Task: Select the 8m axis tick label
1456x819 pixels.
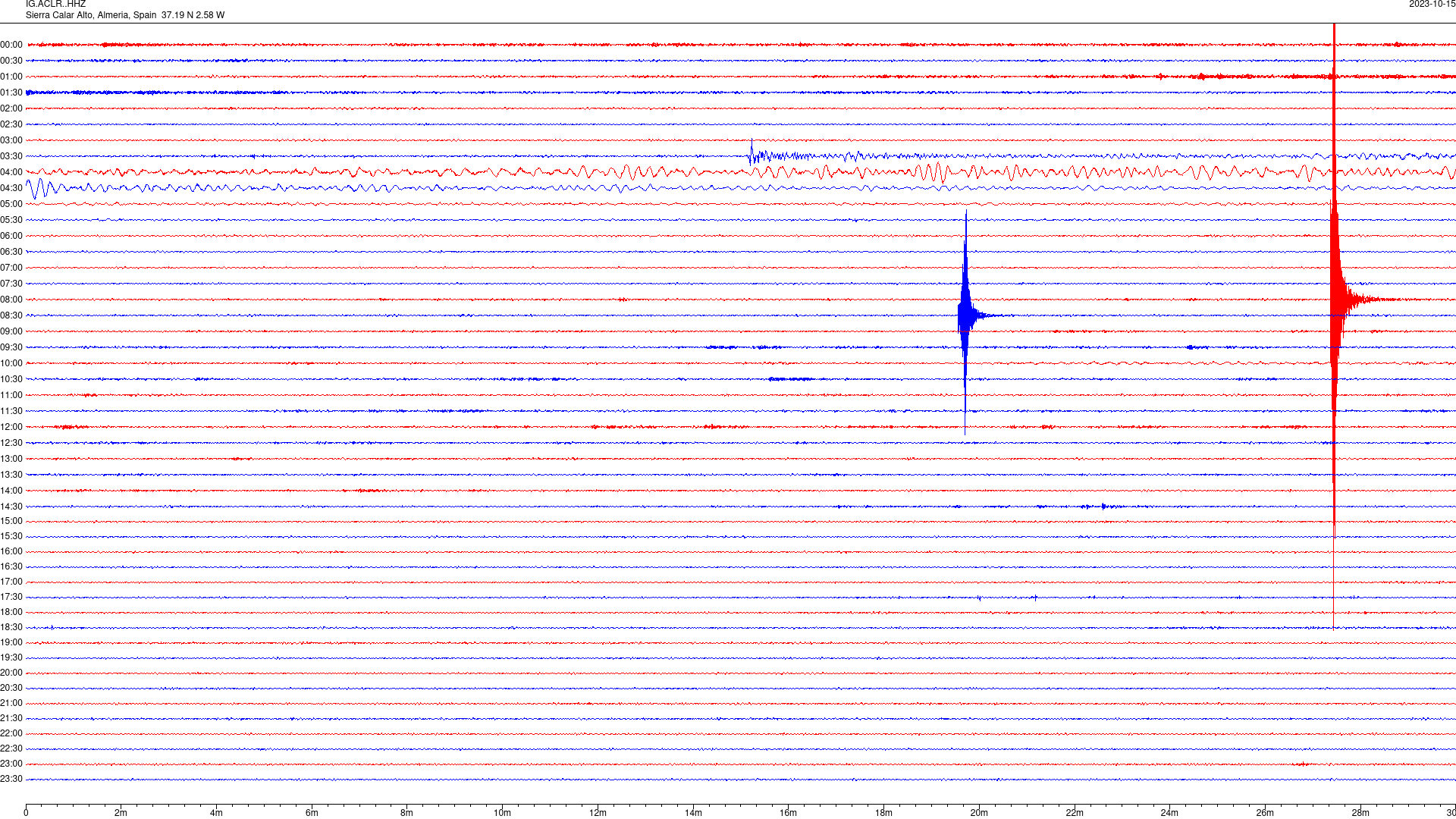Action: 407,813
